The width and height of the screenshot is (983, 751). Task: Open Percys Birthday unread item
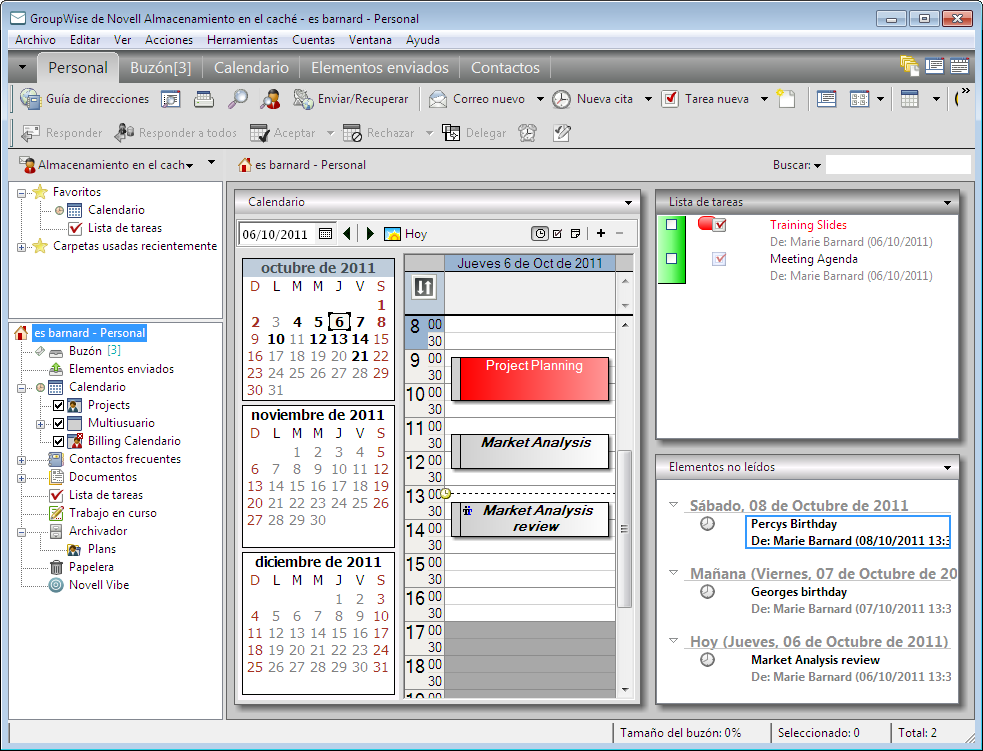[848, 532]
